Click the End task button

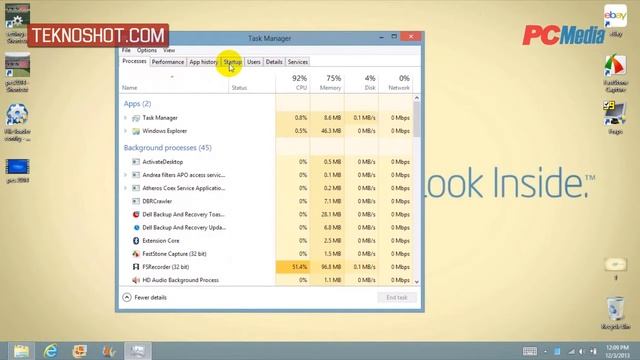397,298
